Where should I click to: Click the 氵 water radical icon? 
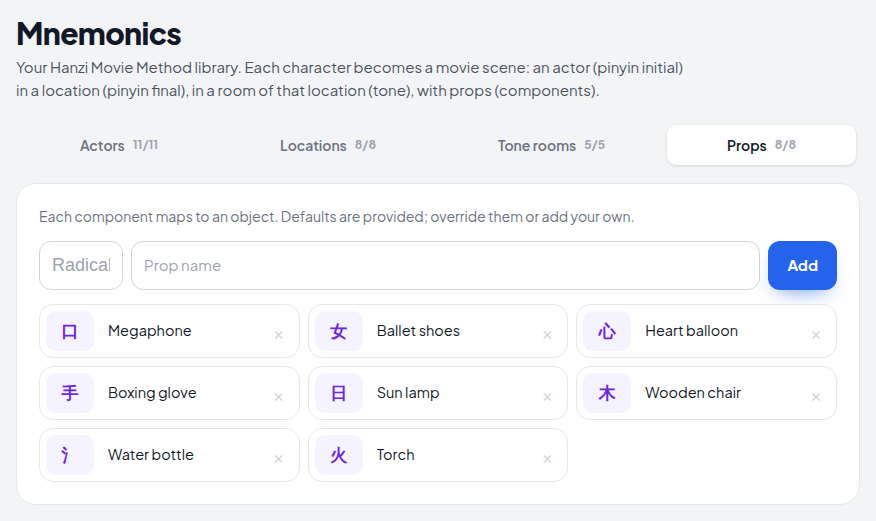coord(70,455)
